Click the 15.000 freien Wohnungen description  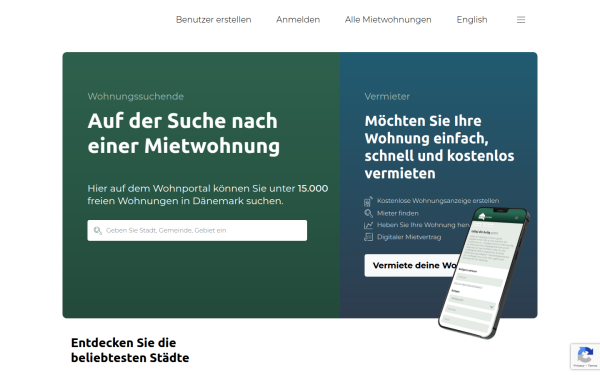click(x=208, y=194)
